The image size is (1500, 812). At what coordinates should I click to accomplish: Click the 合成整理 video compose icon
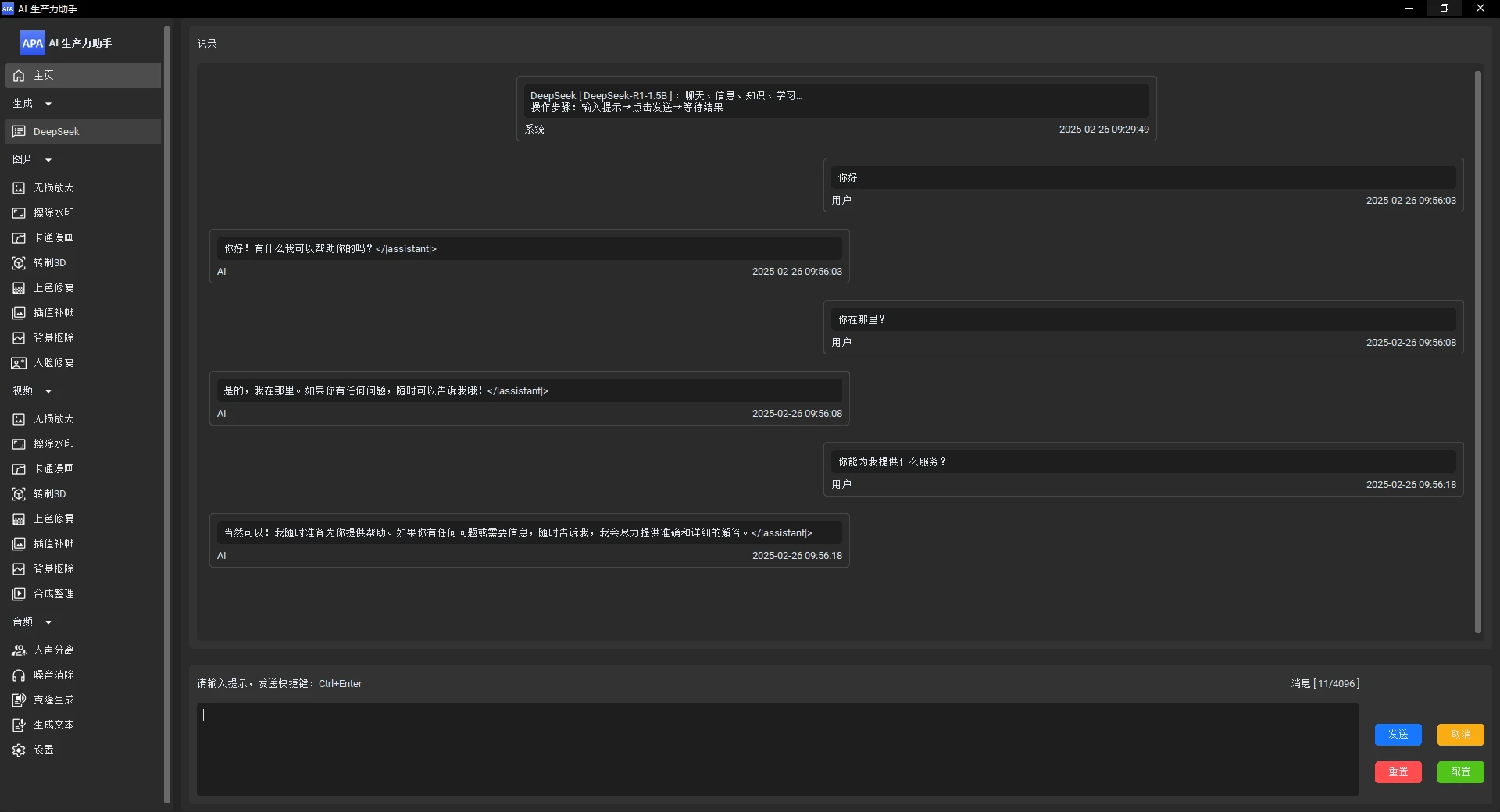point(19,594)
